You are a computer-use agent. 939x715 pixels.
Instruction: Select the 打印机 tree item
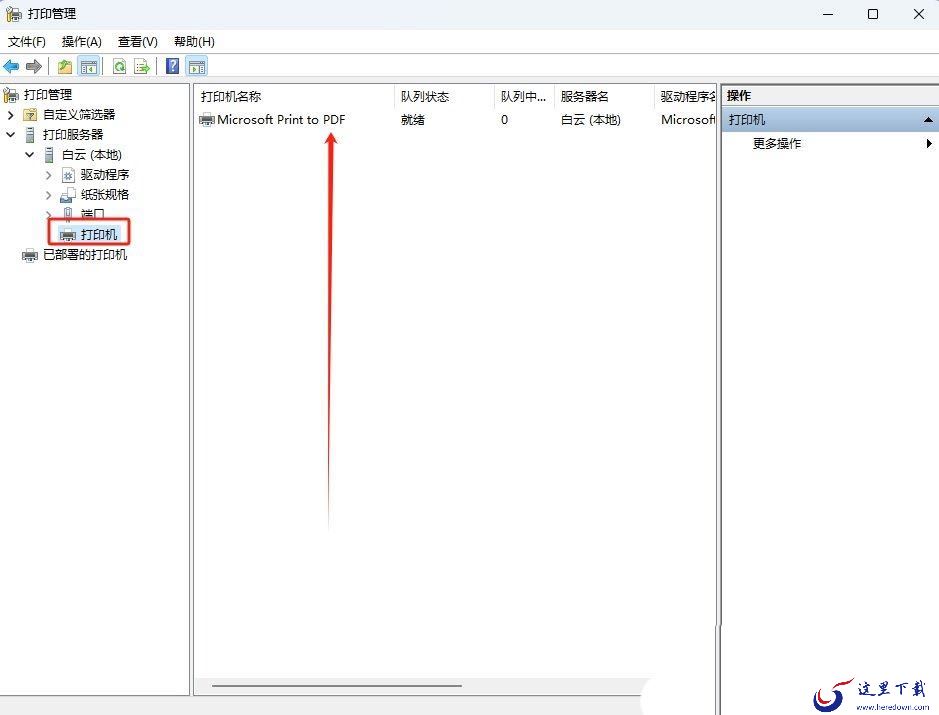[99, 234]
